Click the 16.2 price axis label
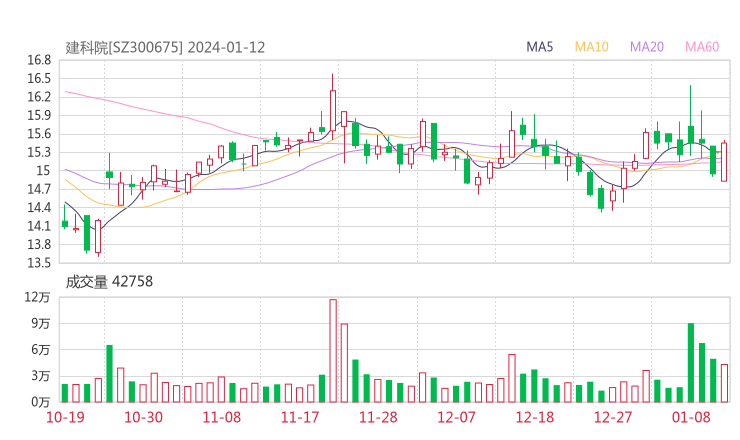The image size is (740, 440). tap(39, 97)
